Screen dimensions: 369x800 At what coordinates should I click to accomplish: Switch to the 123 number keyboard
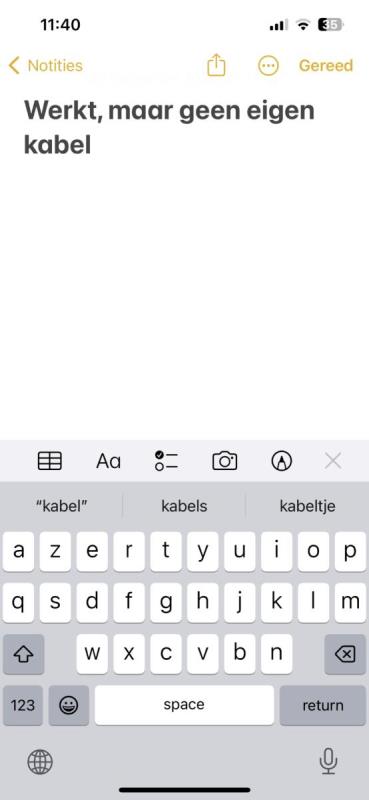[23, 705]
